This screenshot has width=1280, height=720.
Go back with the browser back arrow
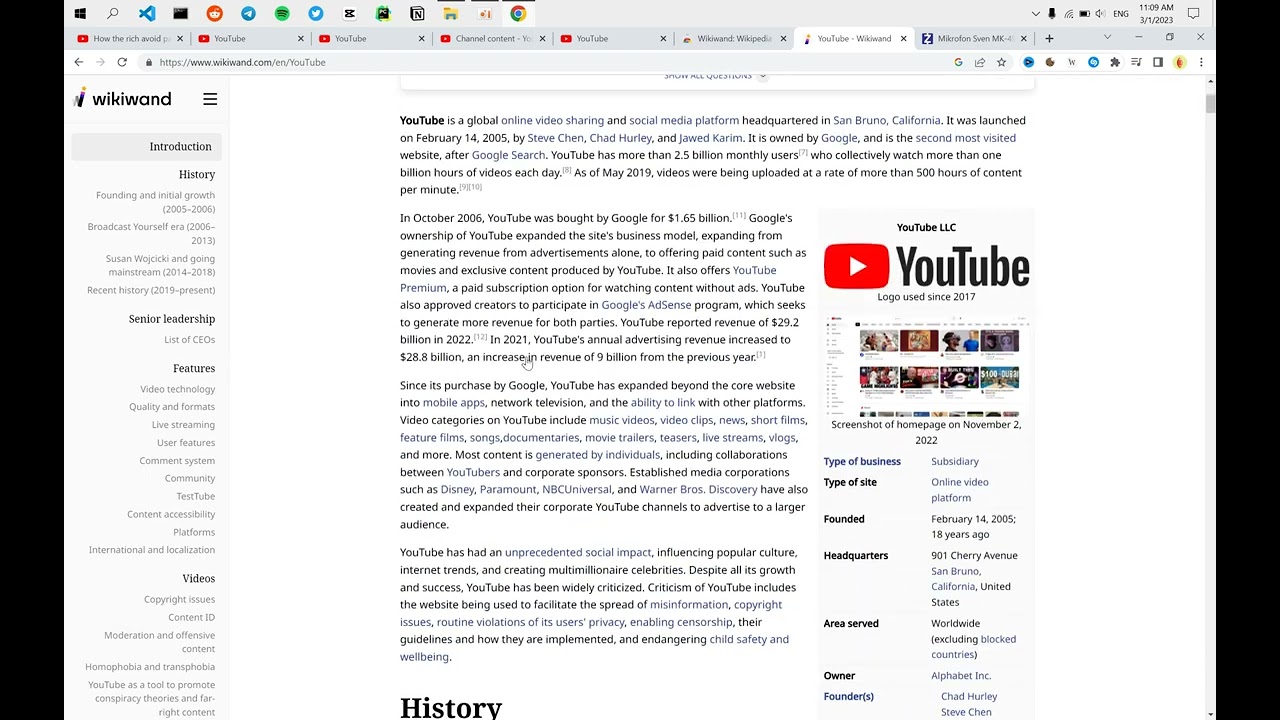tap(79, 62)
